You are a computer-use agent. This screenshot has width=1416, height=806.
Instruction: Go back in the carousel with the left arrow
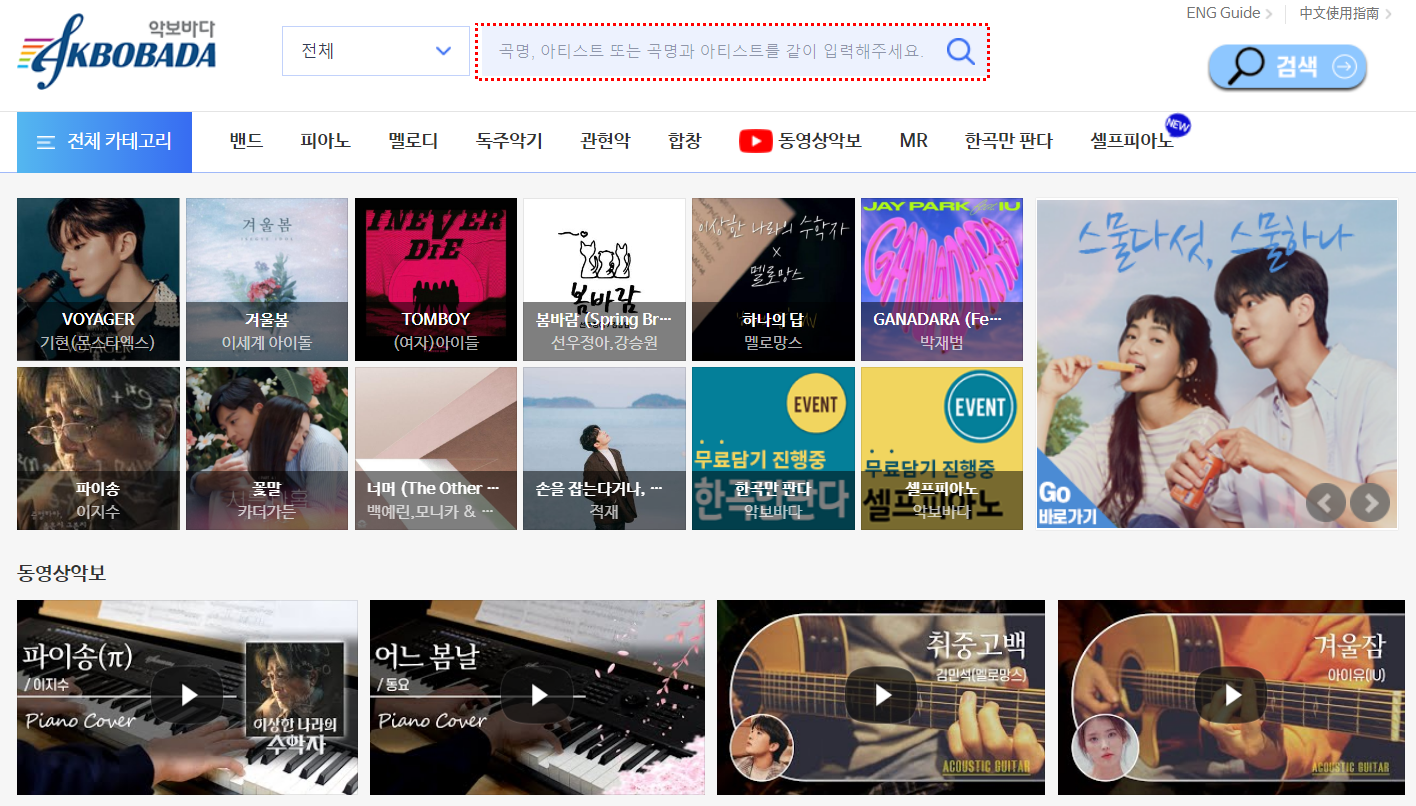click(1326, 503)
